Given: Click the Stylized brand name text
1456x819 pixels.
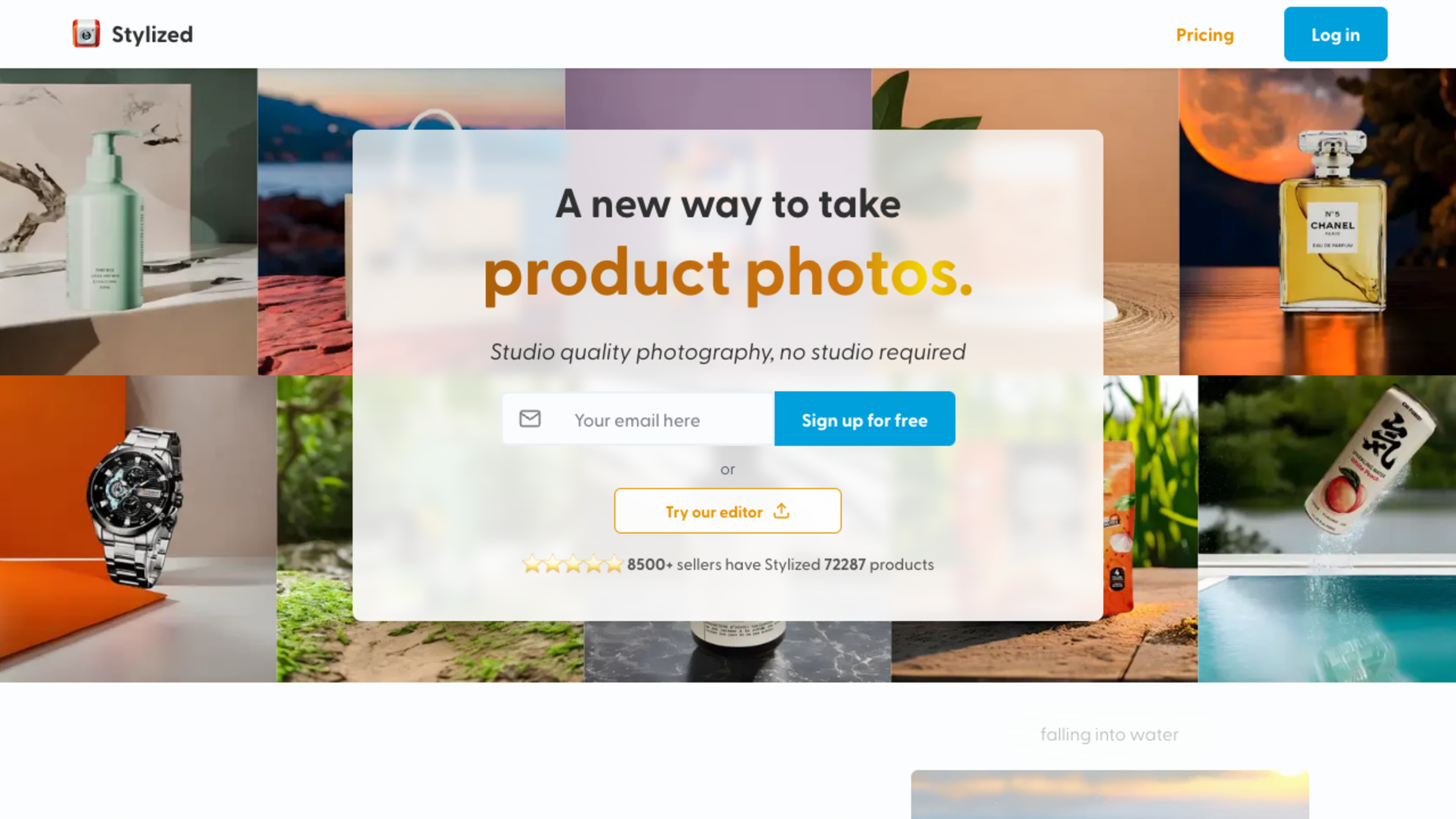Looking at the screenshot, I should click(x=152, y=35).
